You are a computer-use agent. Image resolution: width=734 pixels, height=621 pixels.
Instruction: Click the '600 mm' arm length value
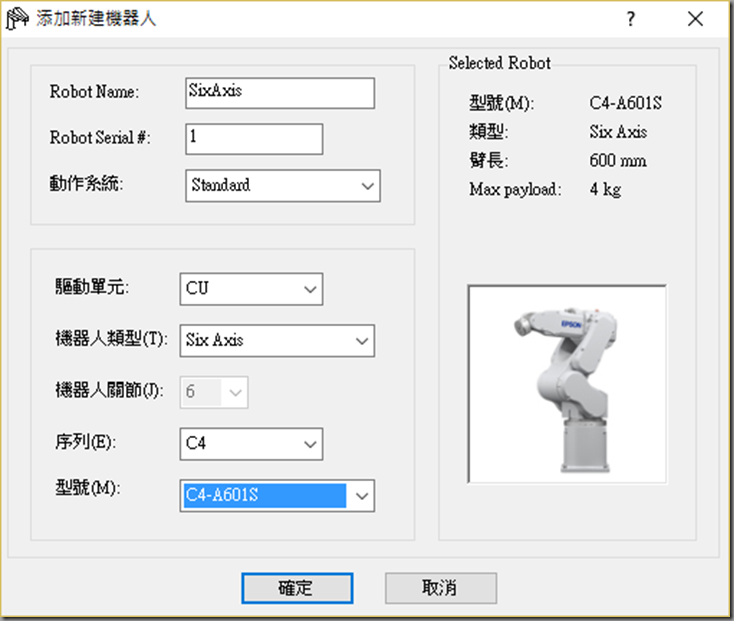[618, 161]
